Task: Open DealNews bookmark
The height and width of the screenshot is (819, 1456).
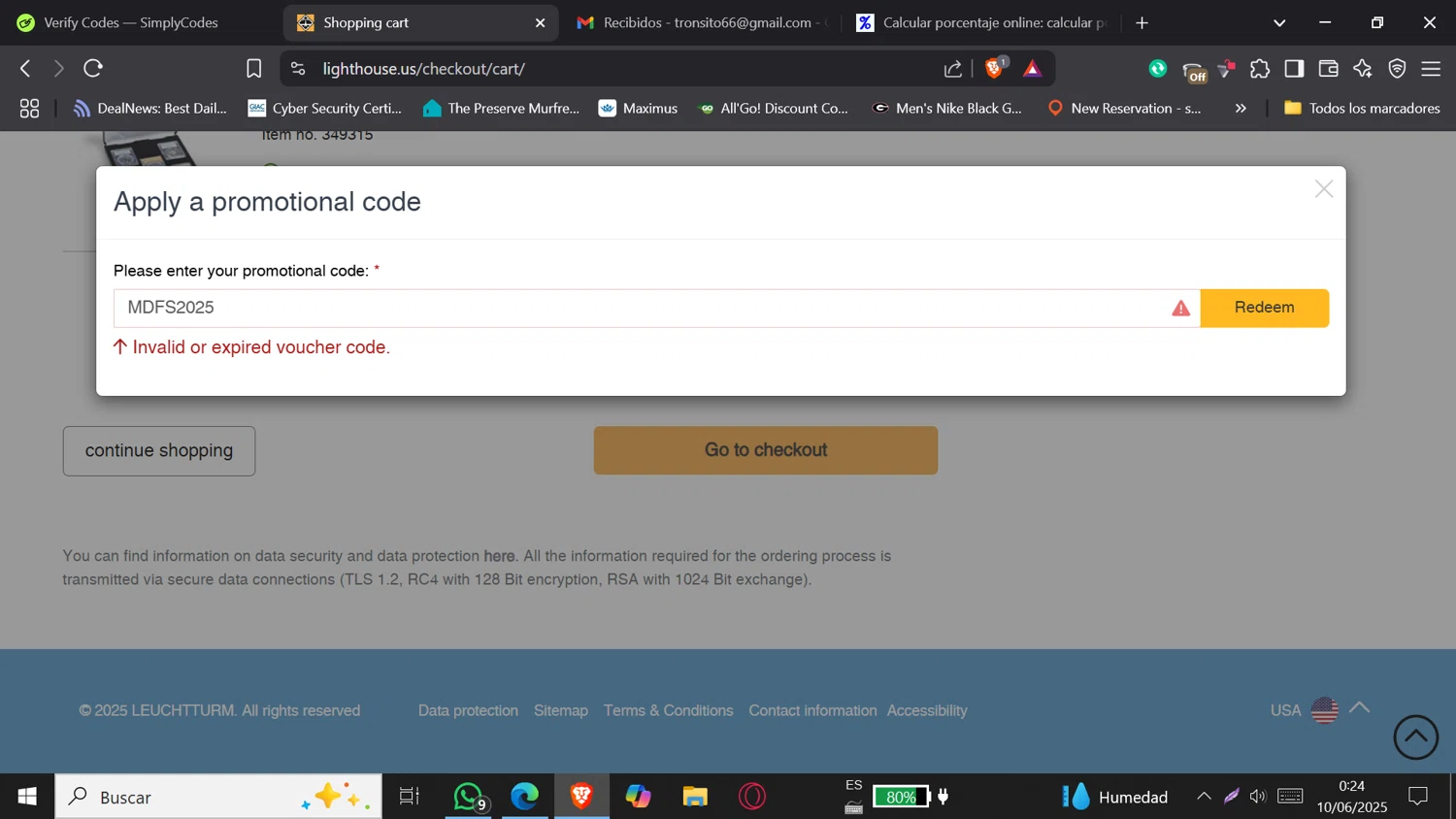Action: tap(149, 109)
